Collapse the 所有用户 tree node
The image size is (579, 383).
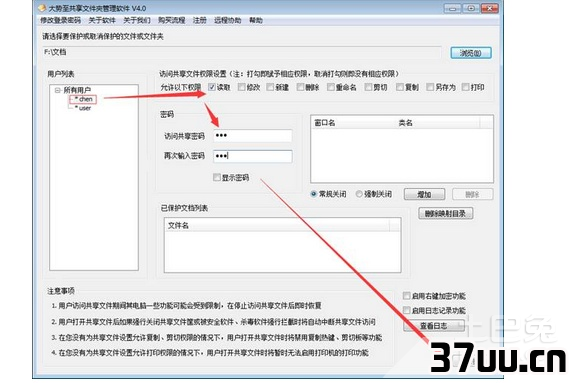coord(57,90)
